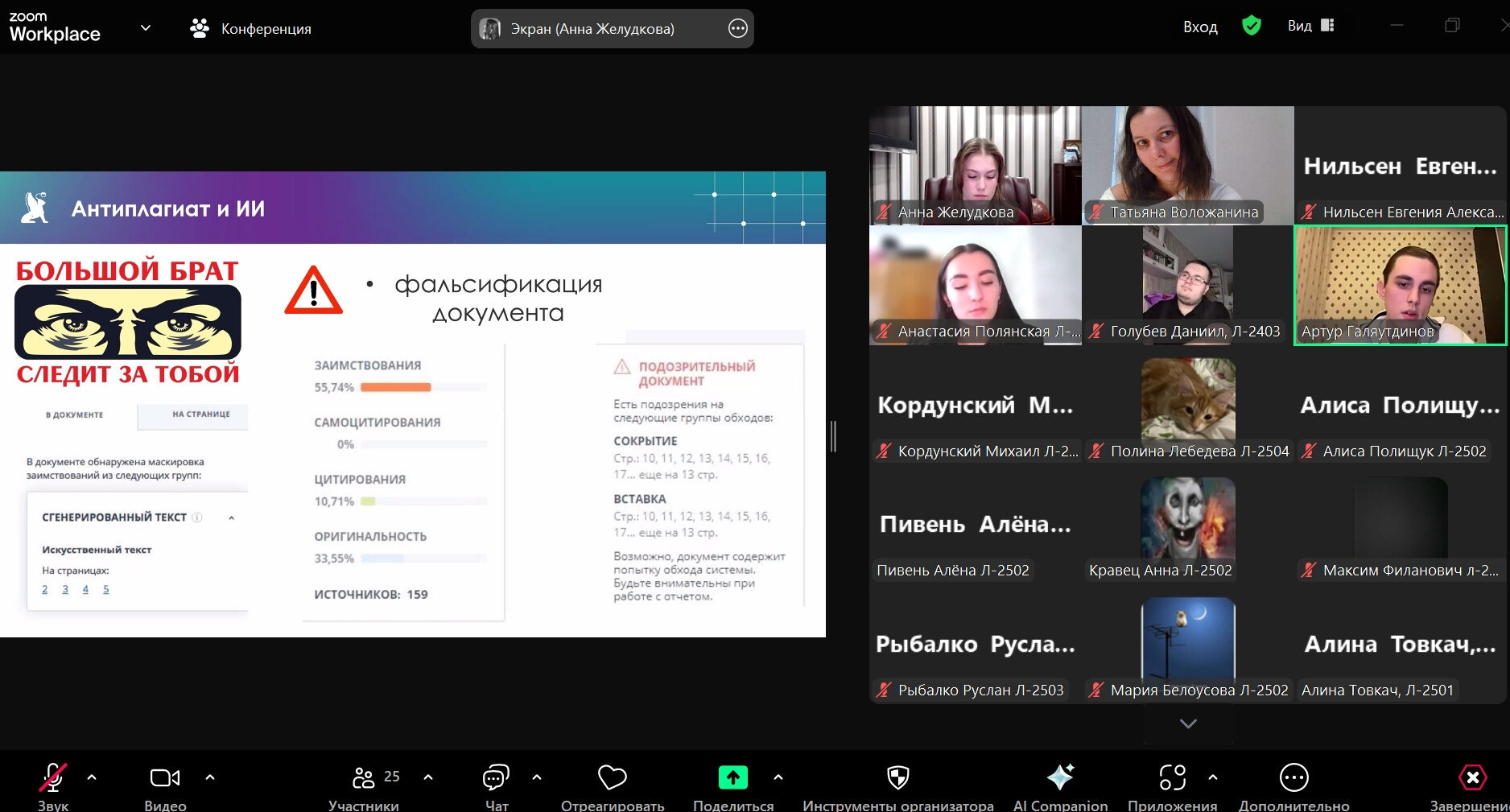The height and width of the screenshot is (812, 1510).
Task: Open the Дополнительно more options menu
Action: tap(1293, 777)
